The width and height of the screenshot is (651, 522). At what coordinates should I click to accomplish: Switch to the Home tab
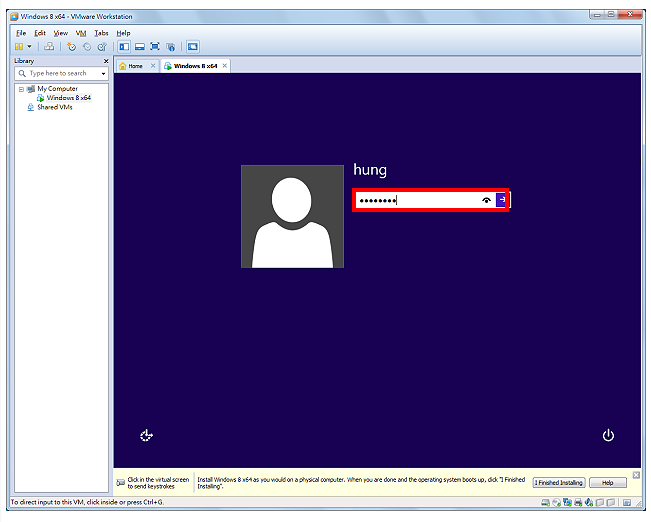pyautogui.click(x=135, y=66)
